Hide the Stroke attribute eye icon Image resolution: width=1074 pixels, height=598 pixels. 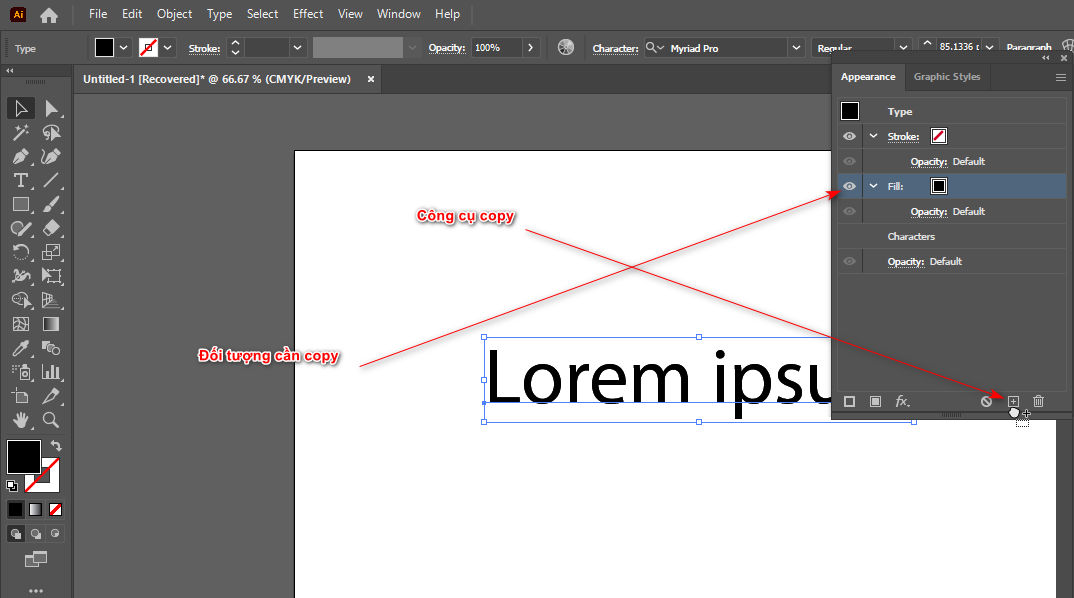[x=849, y=136]
